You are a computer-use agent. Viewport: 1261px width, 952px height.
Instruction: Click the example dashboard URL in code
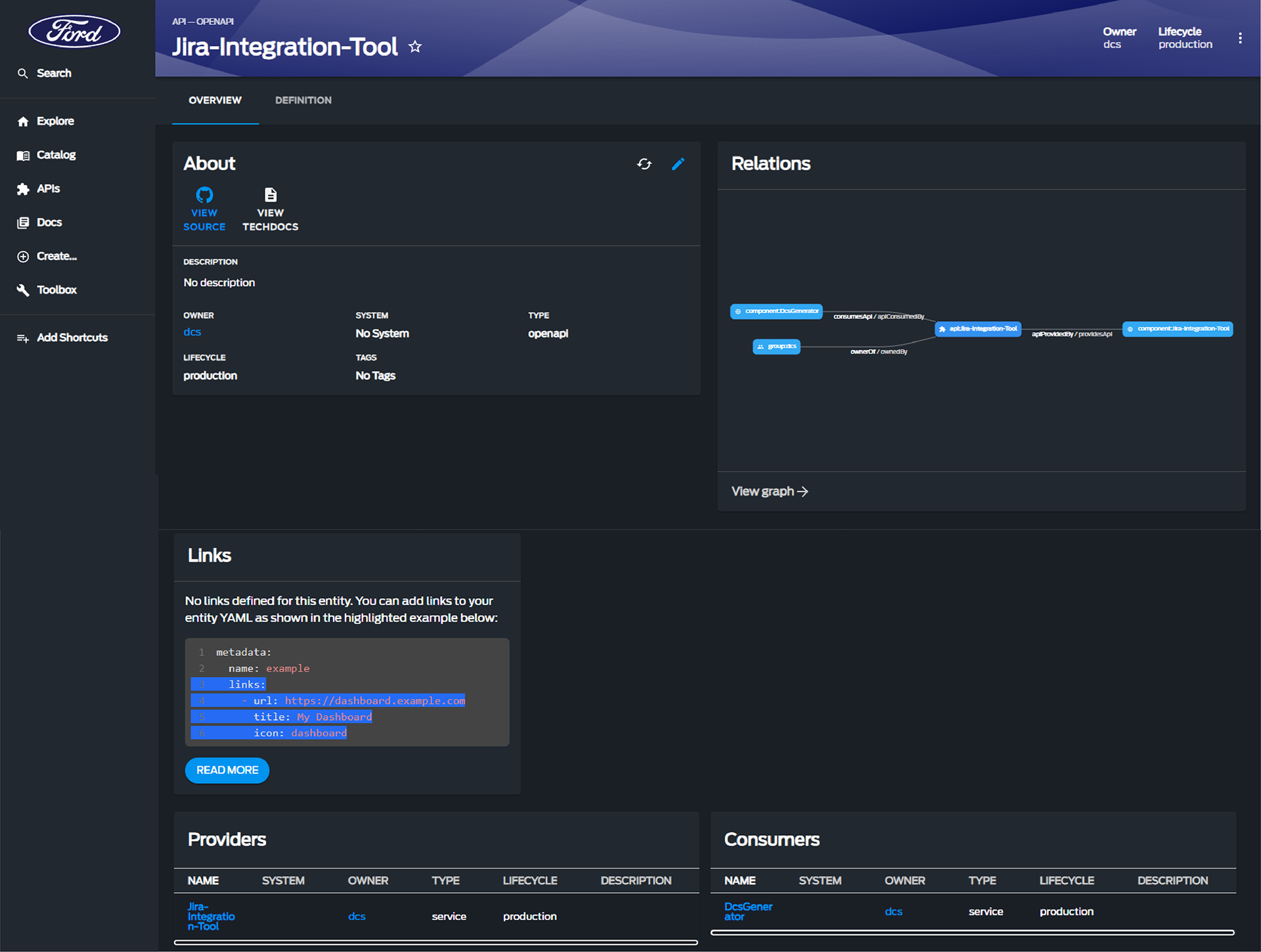(x=374, y=701)
